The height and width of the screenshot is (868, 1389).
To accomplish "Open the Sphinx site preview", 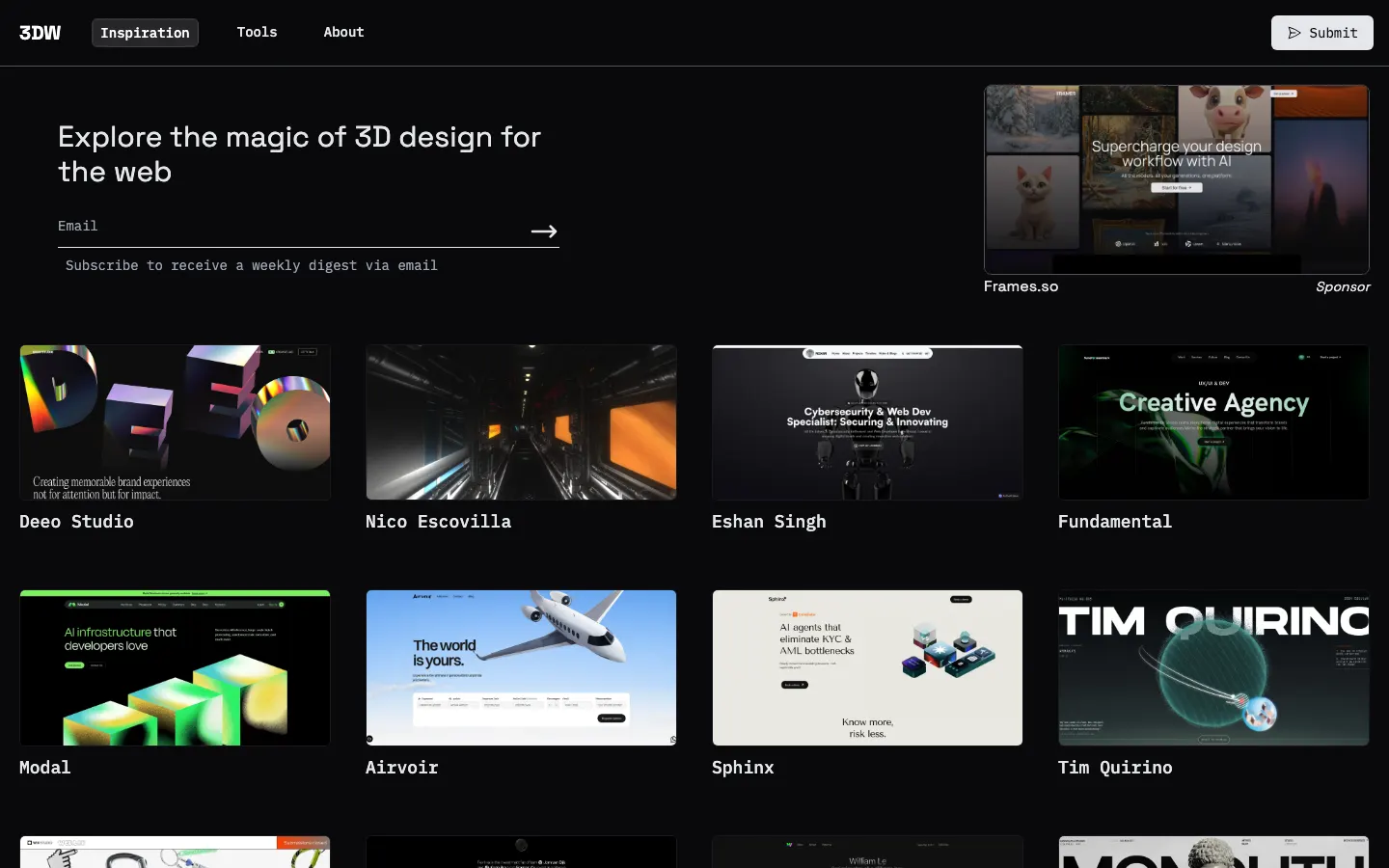I will (867, 667).
